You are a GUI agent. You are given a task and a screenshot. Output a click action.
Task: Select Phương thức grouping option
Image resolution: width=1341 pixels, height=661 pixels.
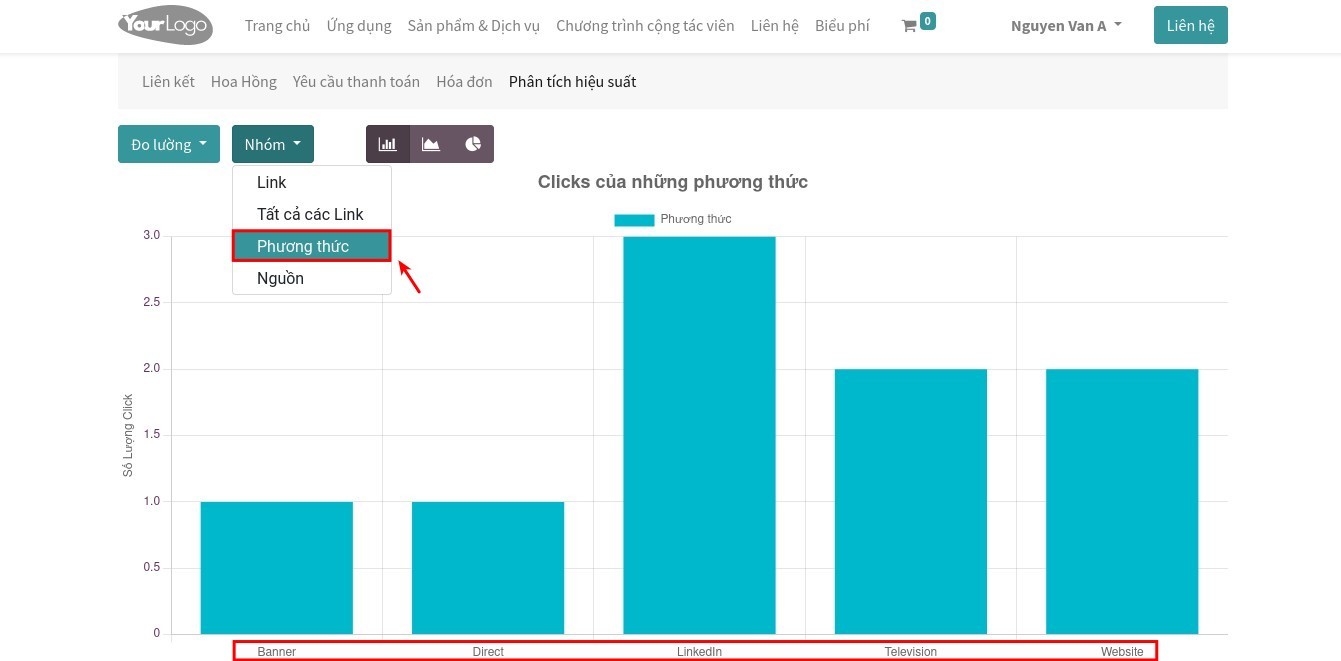click(x=311, y=246)
